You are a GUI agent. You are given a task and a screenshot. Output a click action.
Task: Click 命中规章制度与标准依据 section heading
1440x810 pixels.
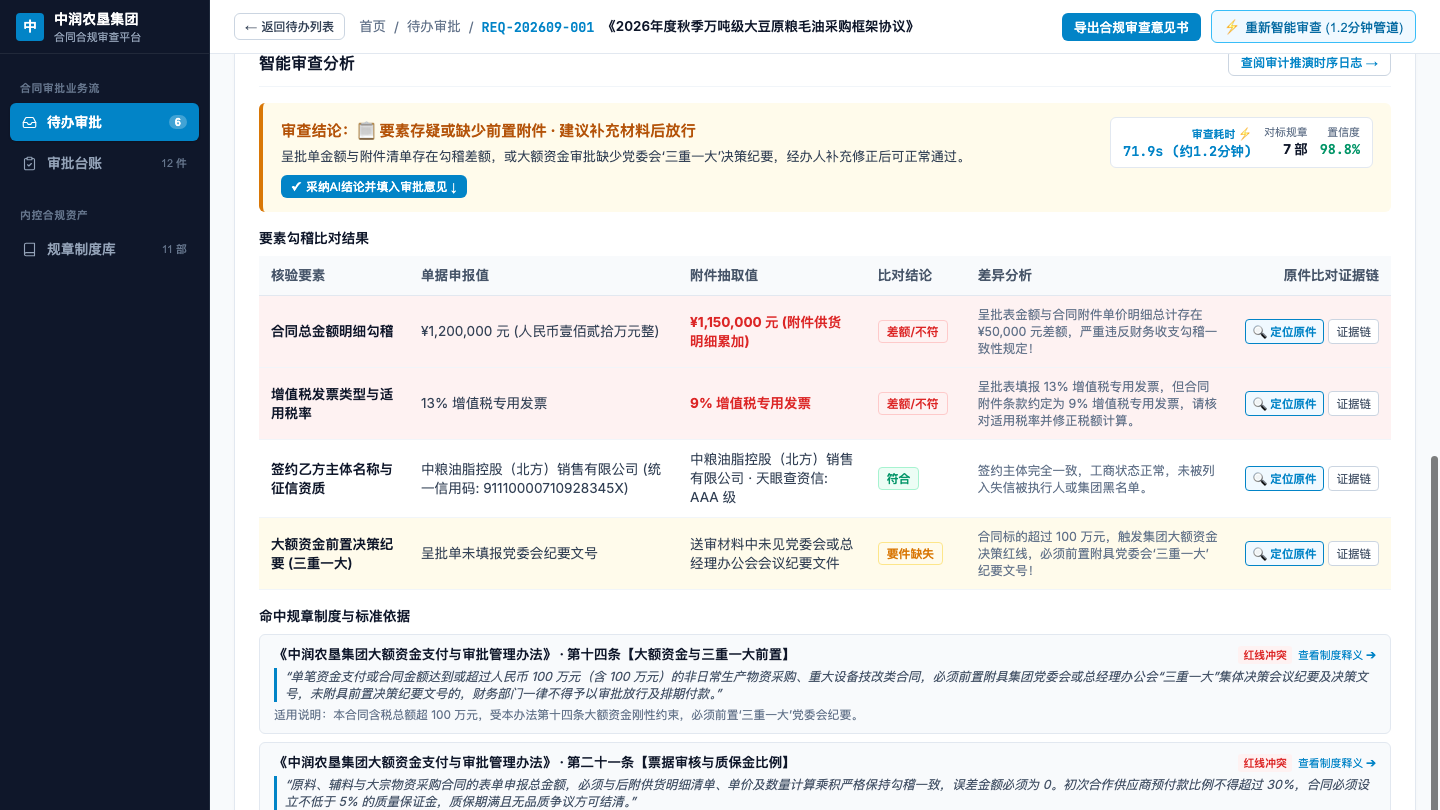point(334,616)
